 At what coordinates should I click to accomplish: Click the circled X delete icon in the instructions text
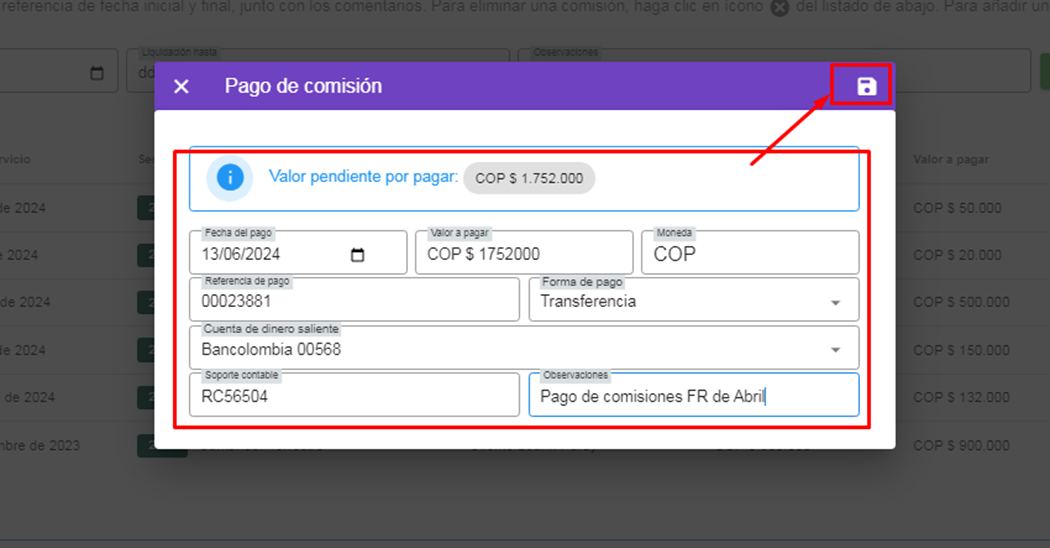tap(780, 9)
